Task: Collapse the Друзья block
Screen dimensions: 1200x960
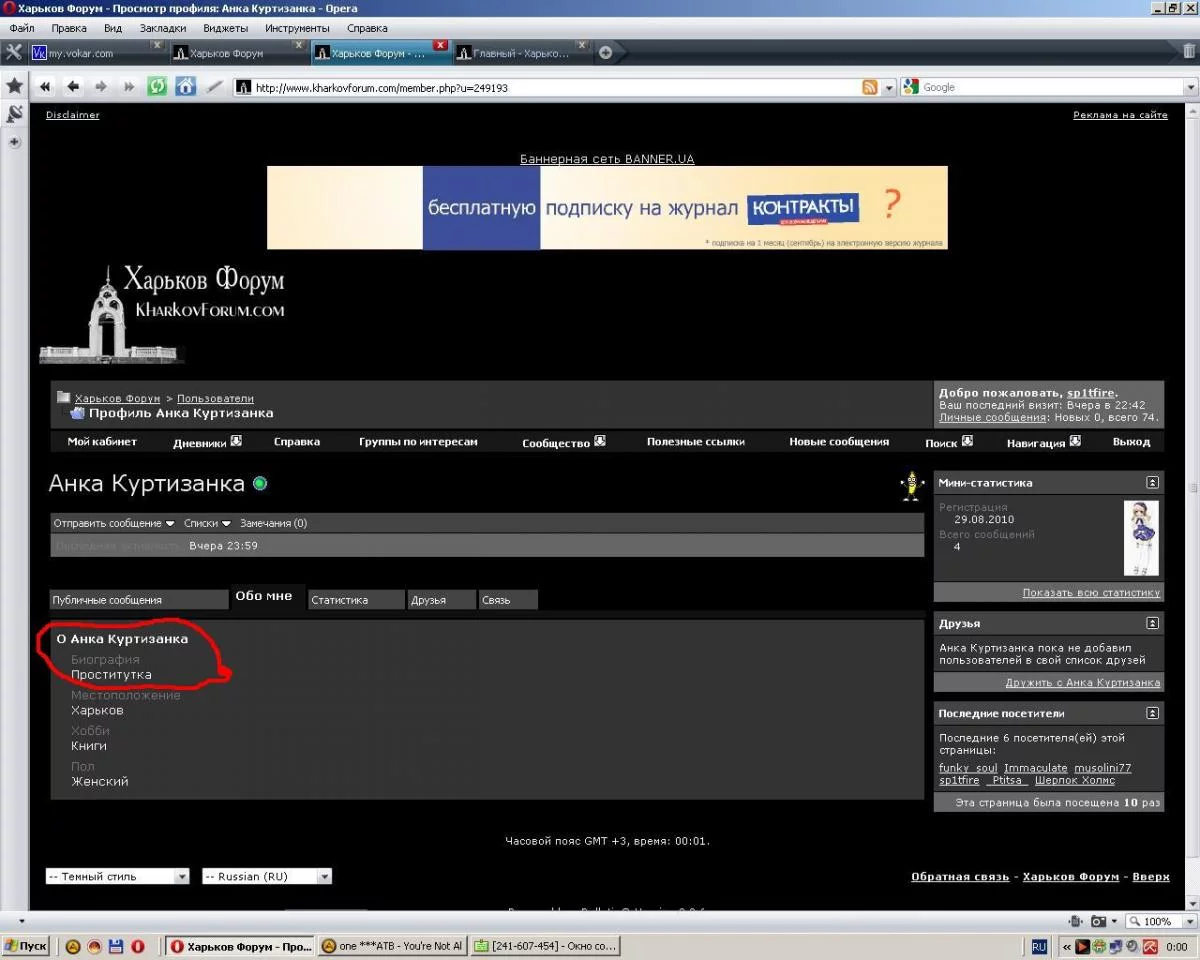Action: pyautogui.click(x=1152, y=623)
